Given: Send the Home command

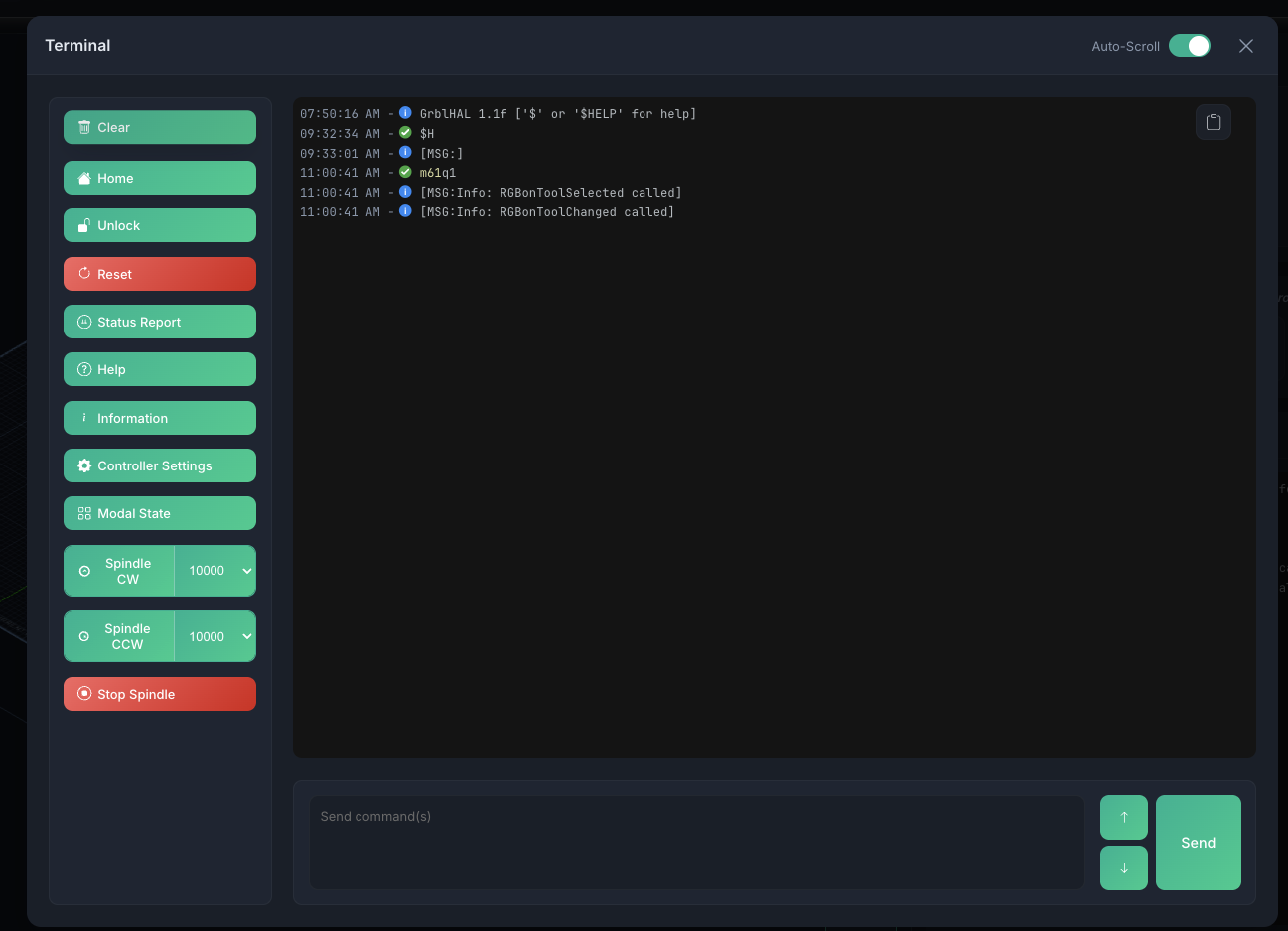Looking at the screenshot, I should (x=160, y=178).
